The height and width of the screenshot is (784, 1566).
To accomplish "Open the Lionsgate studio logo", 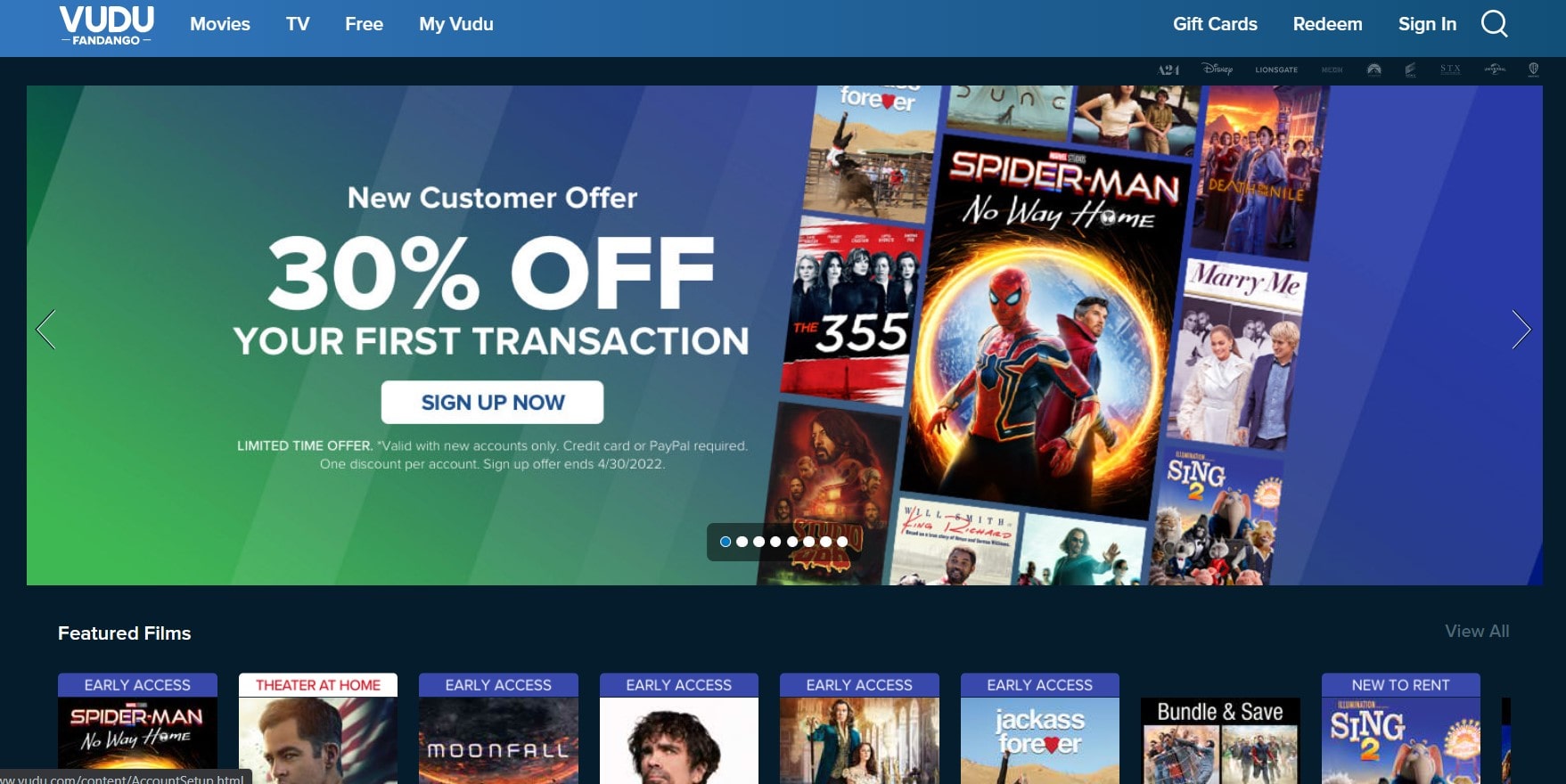I will 1276,69.
